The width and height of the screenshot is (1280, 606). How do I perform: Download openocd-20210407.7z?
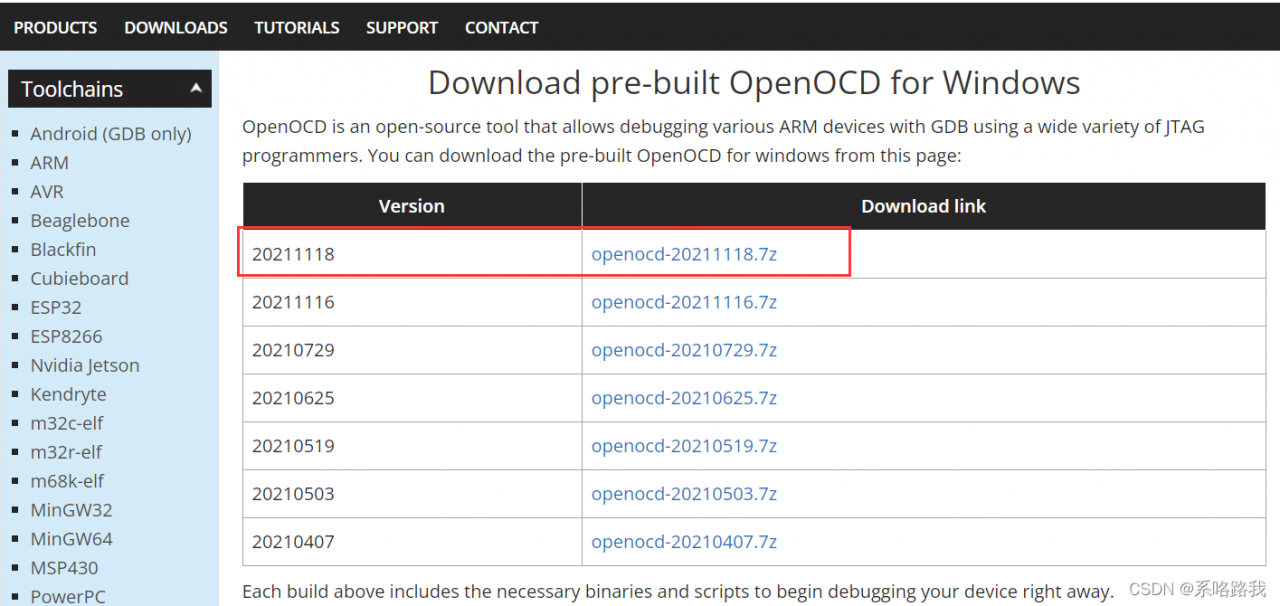coord(684,542)
